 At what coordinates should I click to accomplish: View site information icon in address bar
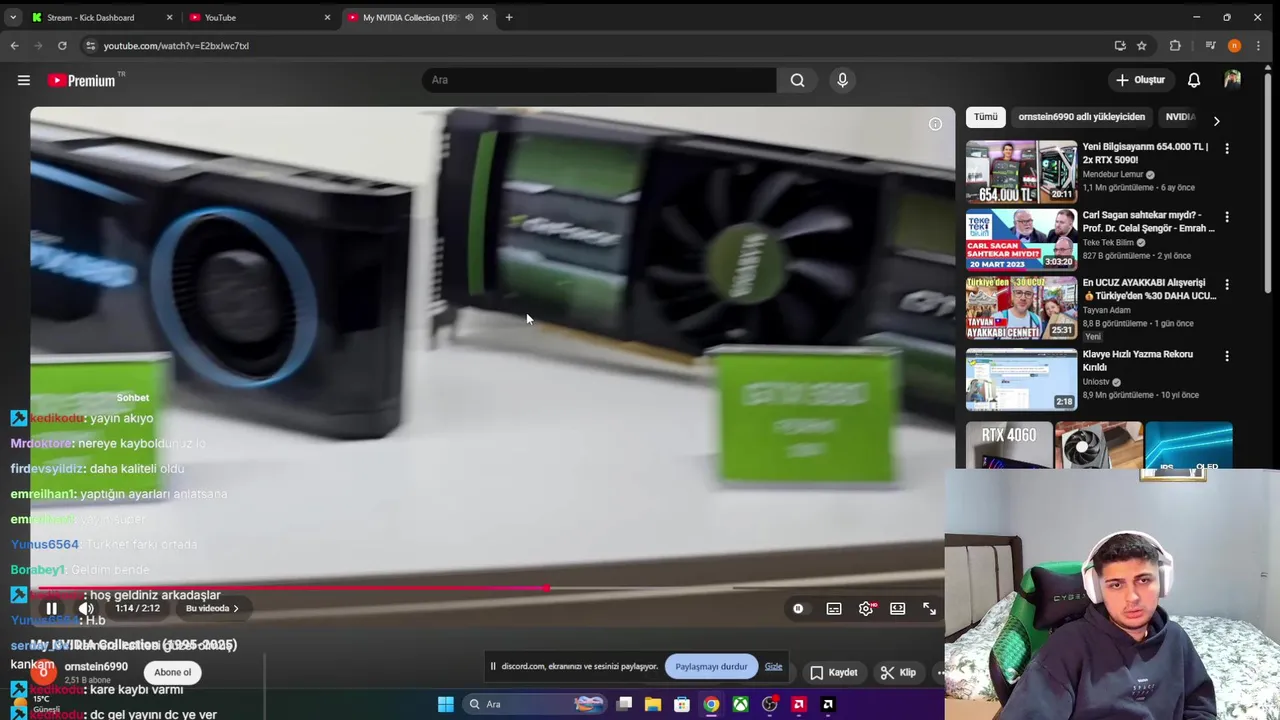[x=90, y=45]
